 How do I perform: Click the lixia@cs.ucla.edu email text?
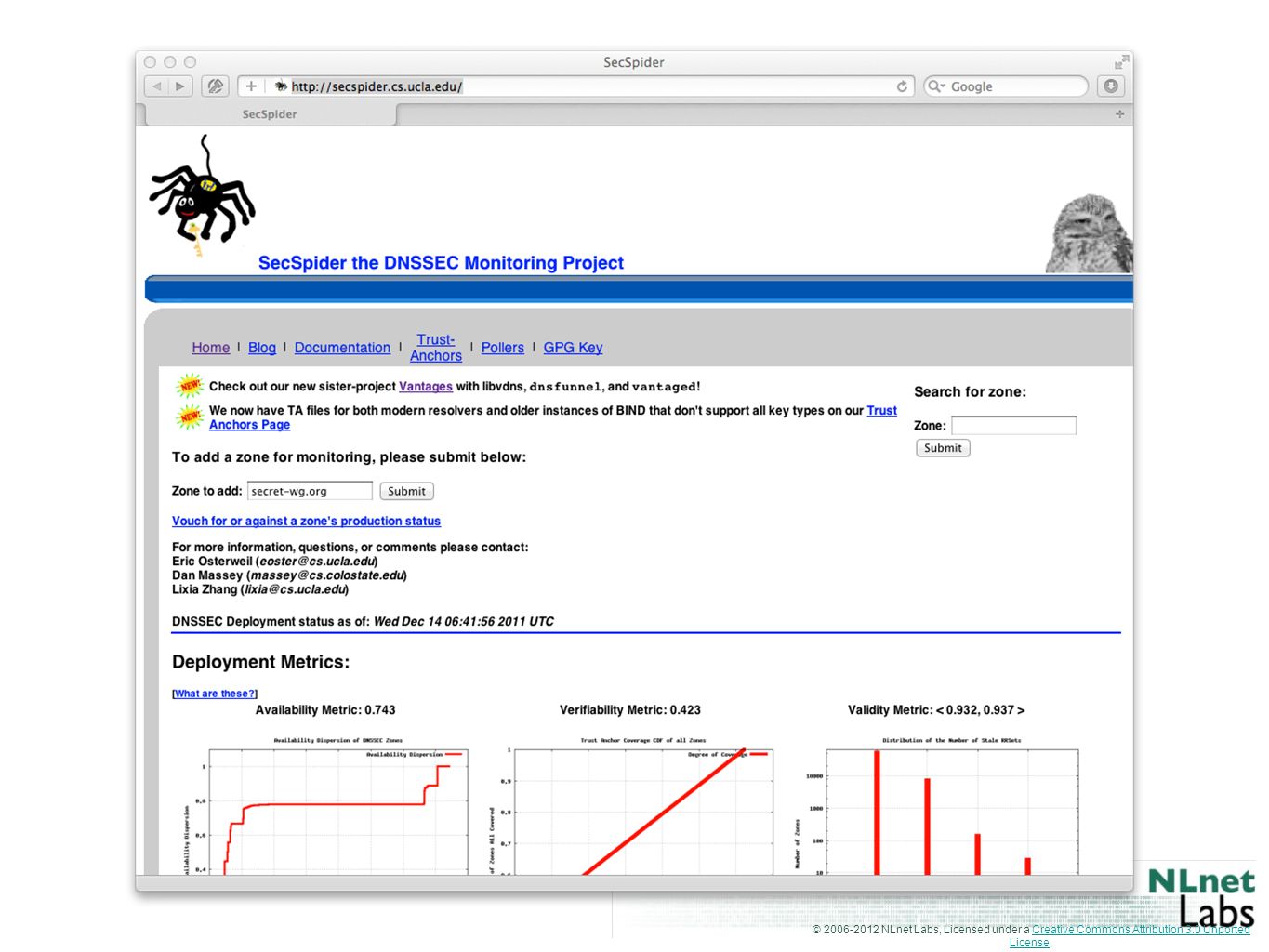click(x=295, y=589)
